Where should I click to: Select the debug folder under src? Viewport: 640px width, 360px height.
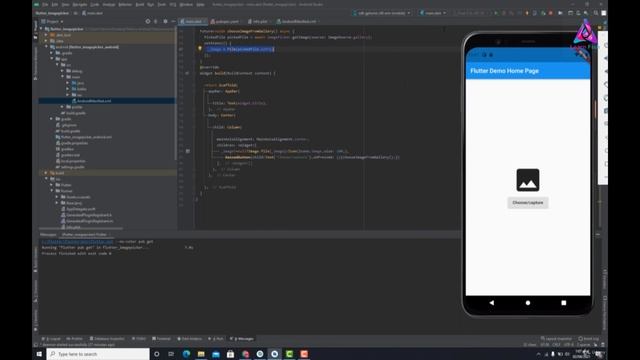77,71
